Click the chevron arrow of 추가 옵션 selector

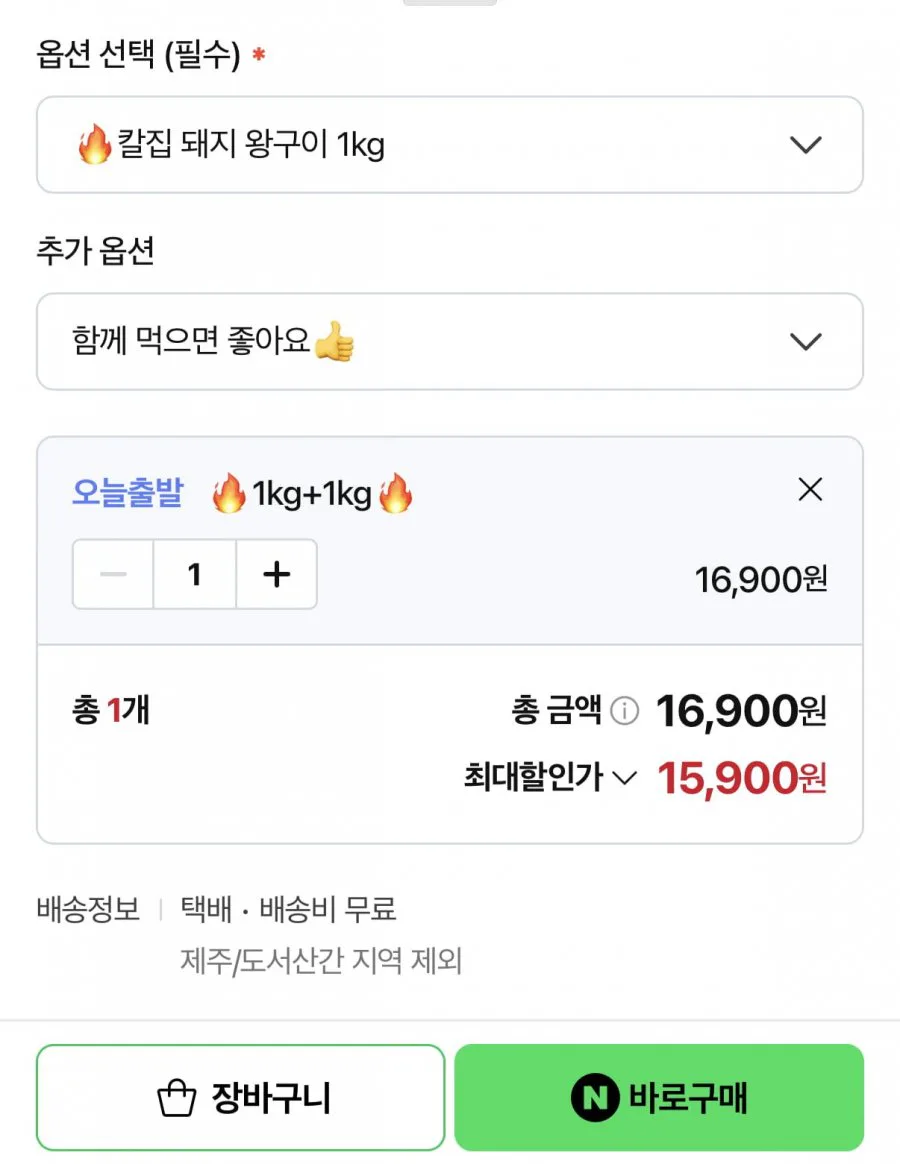806,341
